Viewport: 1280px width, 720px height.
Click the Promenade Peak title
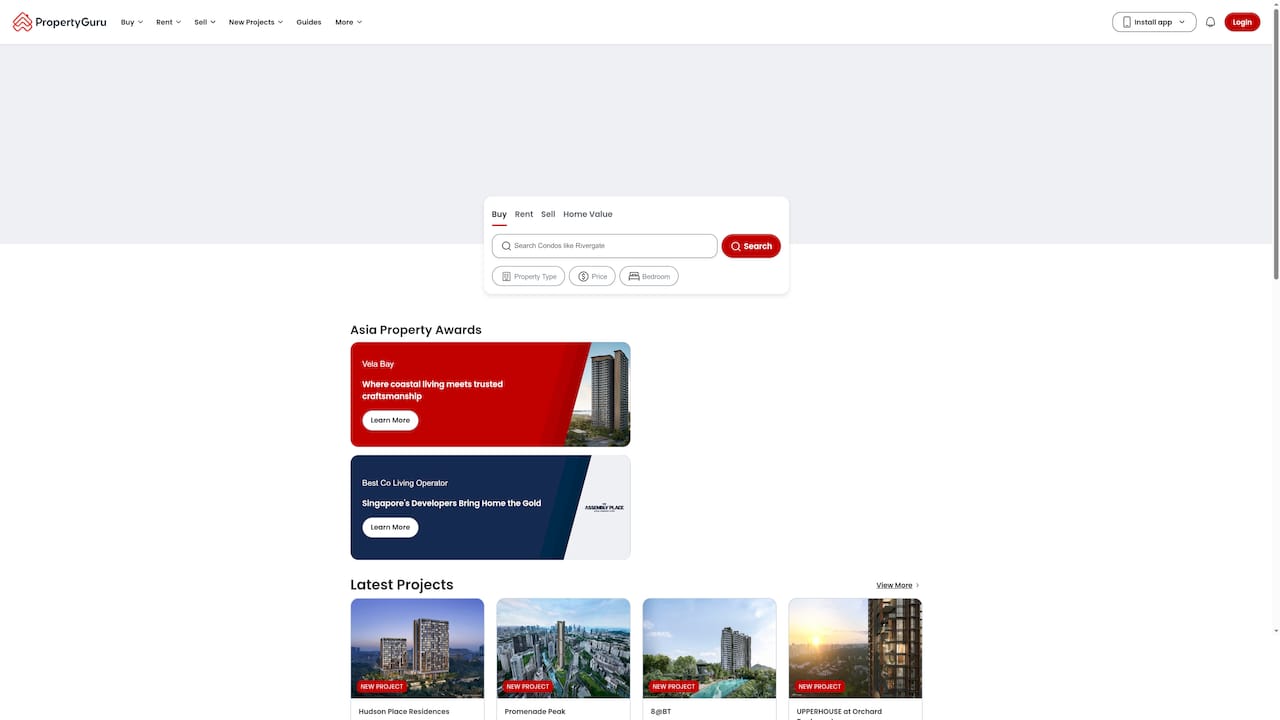coord(535,712)
